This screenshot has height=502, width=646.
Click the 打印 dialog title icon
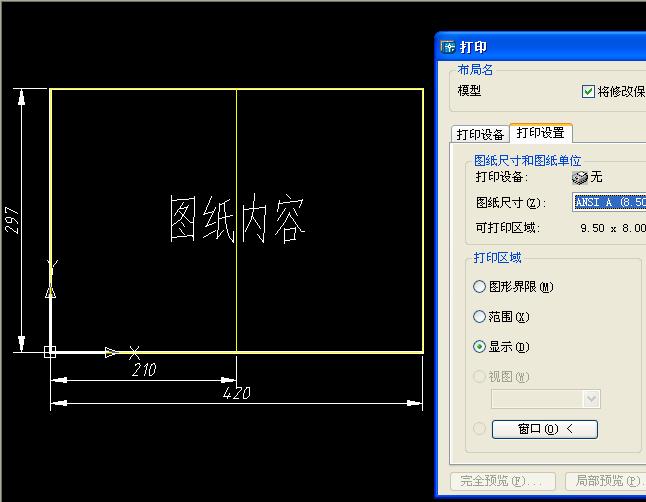tap(448, 47)
